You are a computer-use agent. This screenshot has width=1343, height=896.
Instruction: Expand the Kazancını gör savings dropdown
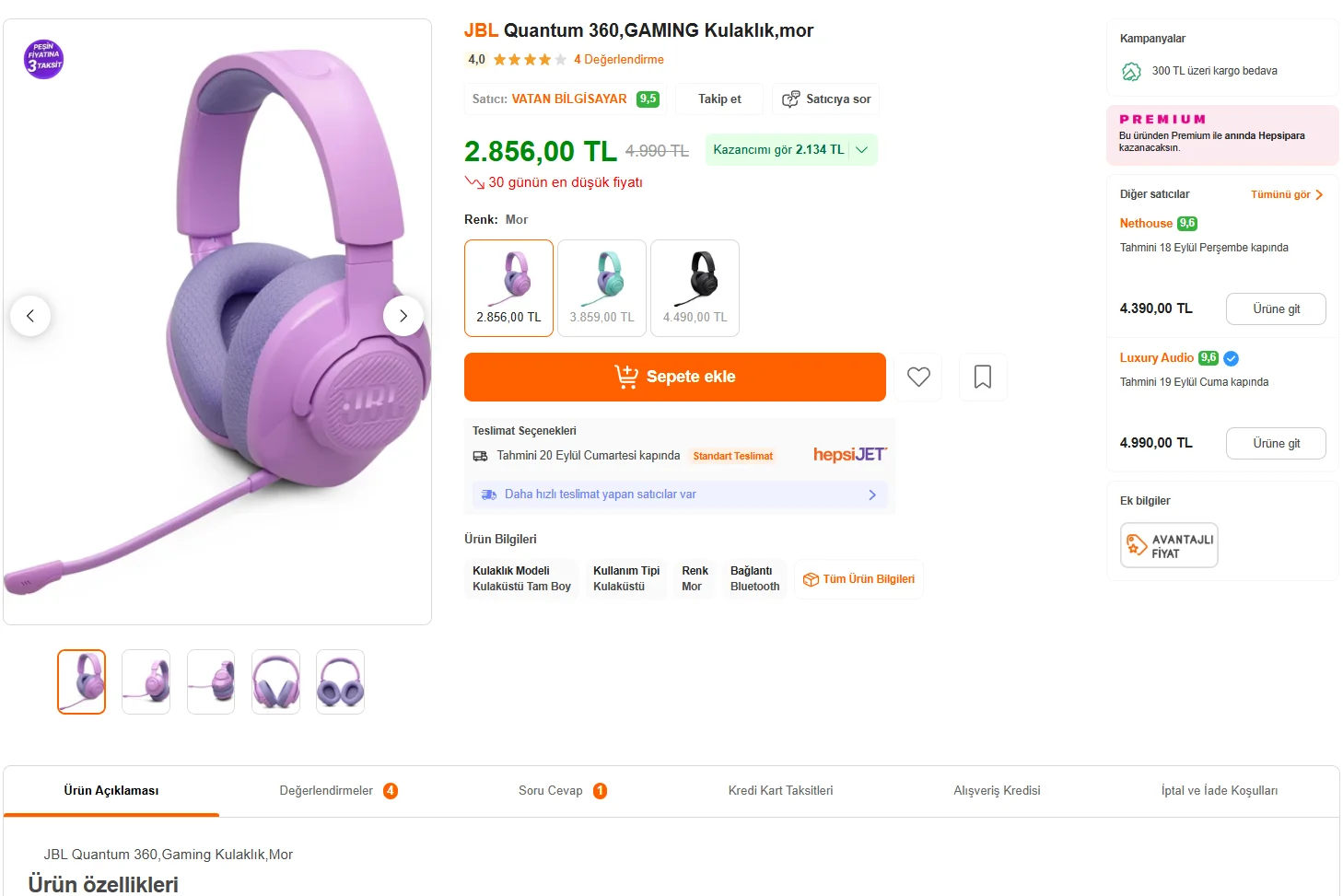coord(790,150)
